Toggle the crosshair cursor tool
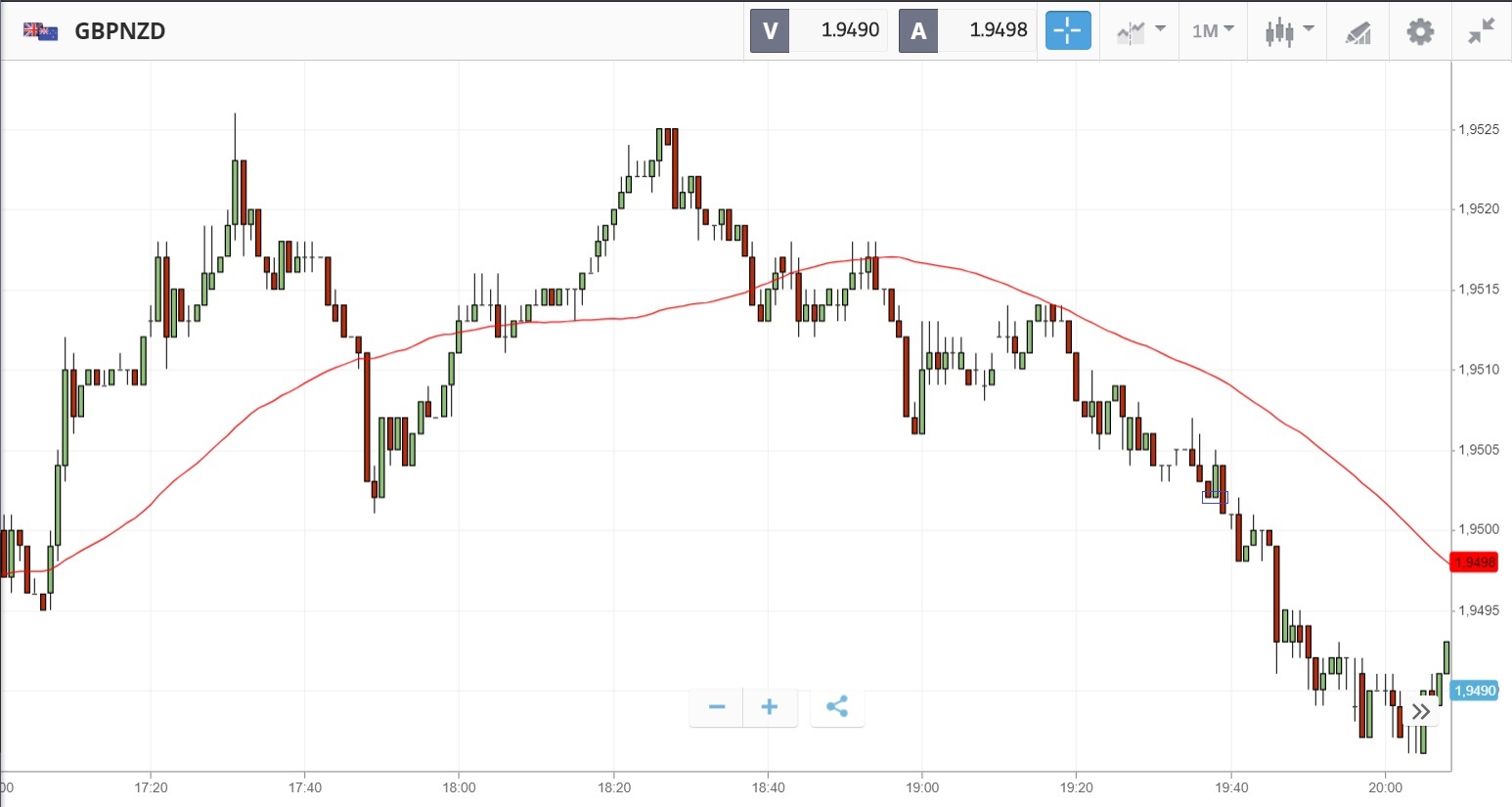 tap(1068, 31)
